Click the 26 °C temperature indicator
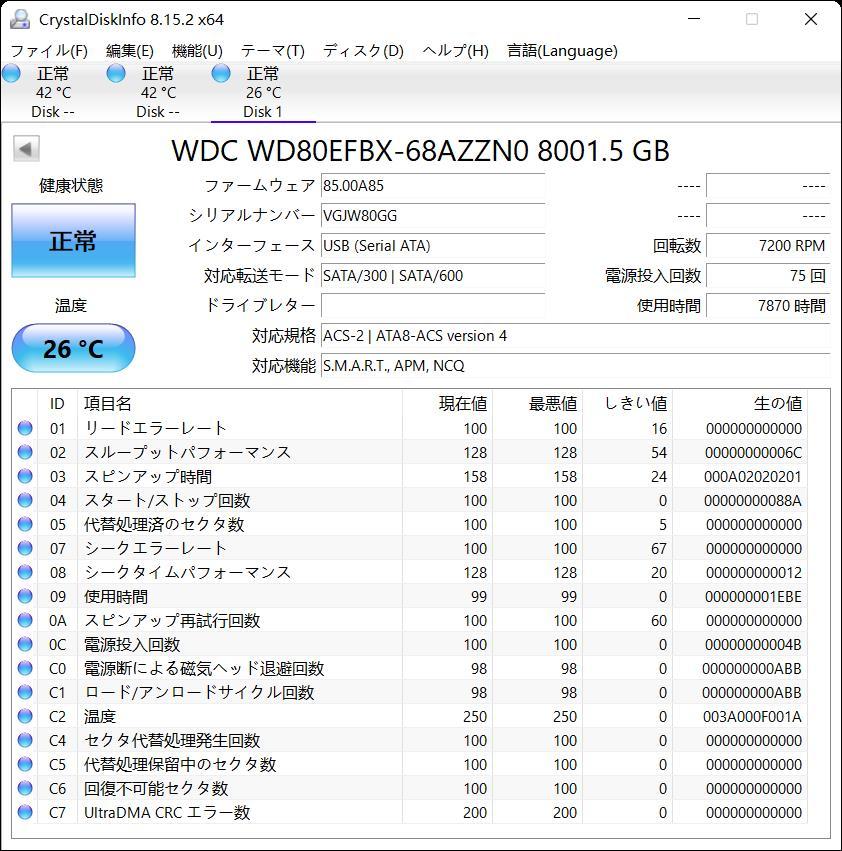The height and width of the screenshot is (851, 842). coord(72,348)
